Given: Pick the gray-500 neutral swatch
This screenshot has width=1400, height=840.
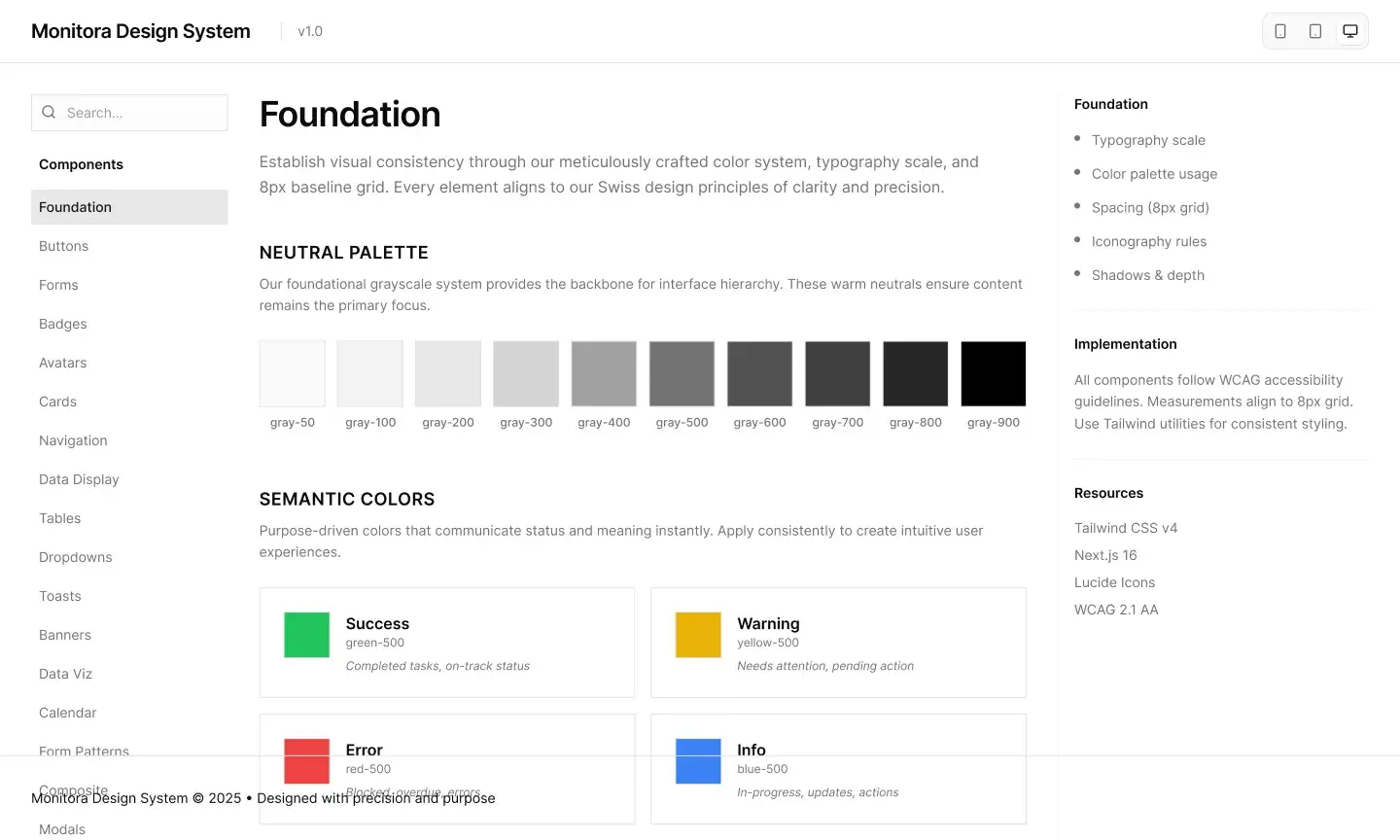Looking at the screenshot, I should [x=682, y=373].
